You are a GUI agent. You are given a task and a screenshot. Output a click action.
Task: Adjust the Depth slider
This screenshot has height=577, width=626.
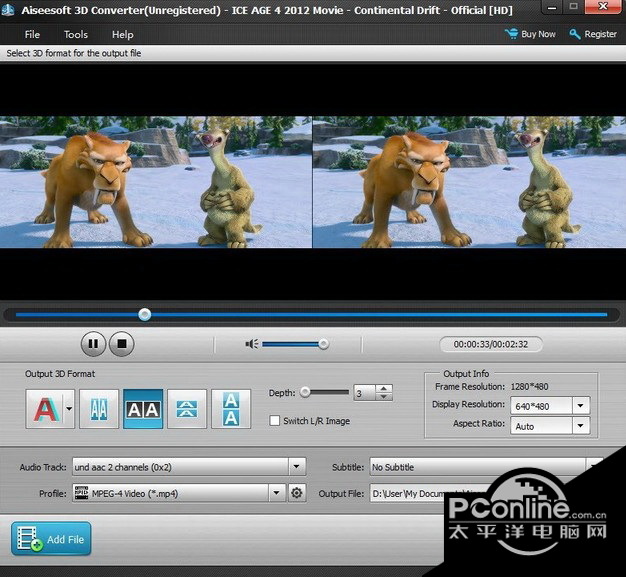coord(325,392)
